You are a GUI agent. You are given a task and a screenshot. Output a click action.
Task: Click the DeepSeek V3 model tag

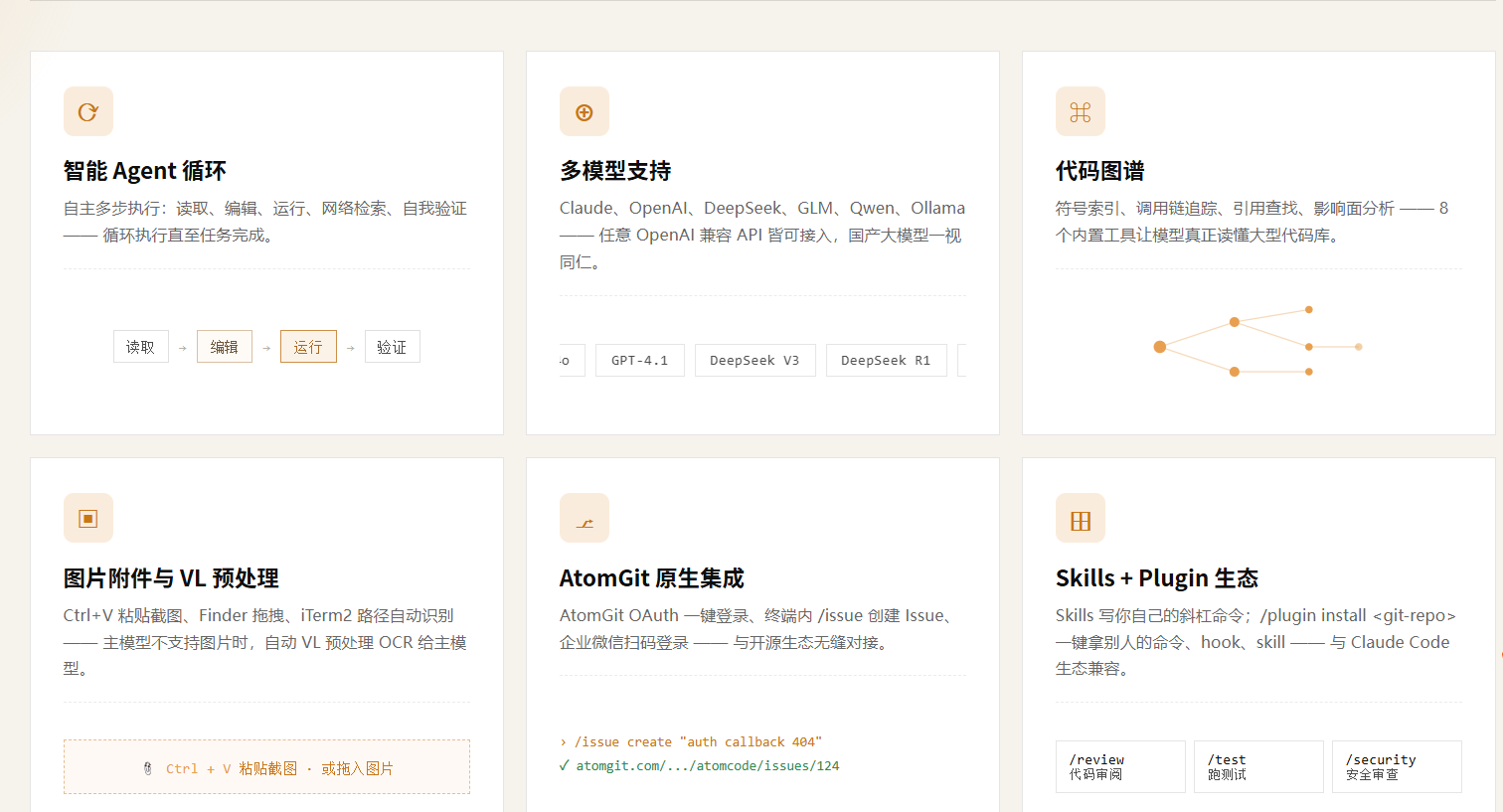754,360
